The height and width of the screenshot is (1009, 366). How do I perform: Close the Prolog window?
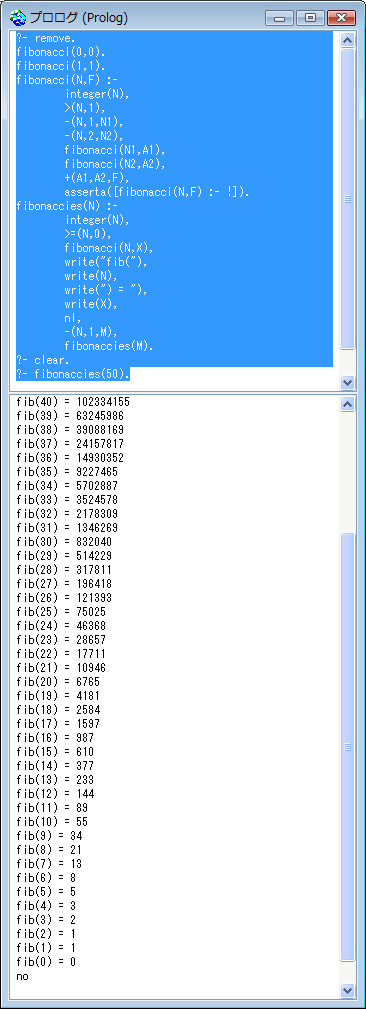(x=341, y=17)
